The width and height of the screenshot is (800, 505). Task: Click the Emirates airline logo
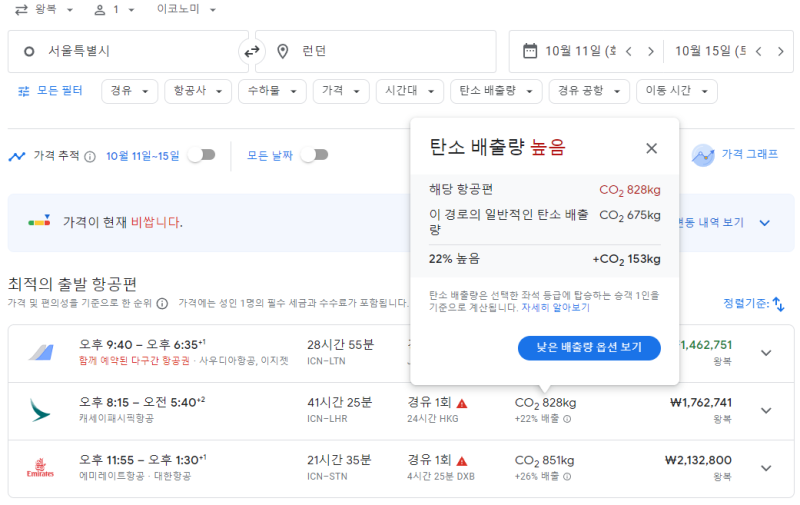[x=40, y=468]
